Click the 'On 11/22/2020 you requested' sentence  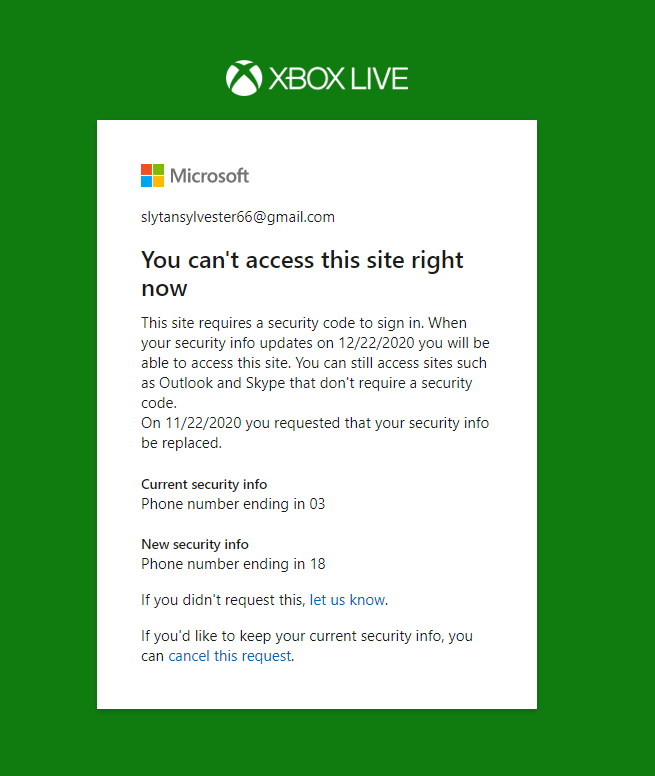point(315,433)
